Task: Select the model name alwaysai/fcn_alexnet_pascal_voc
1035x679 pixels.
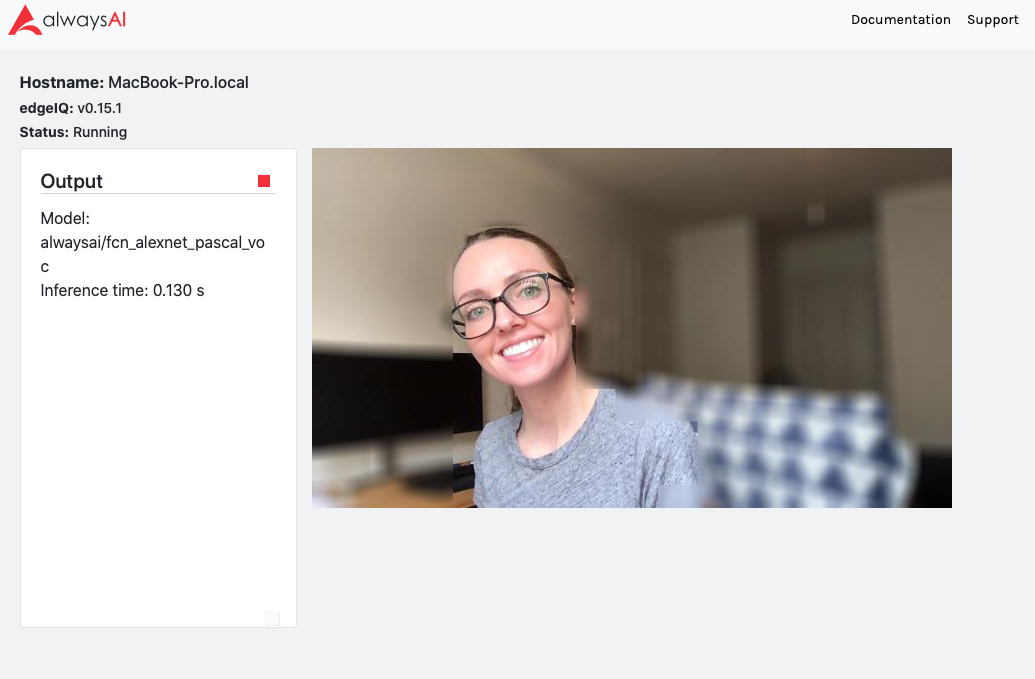Action: pyautogui.click(x=152, y=242)
